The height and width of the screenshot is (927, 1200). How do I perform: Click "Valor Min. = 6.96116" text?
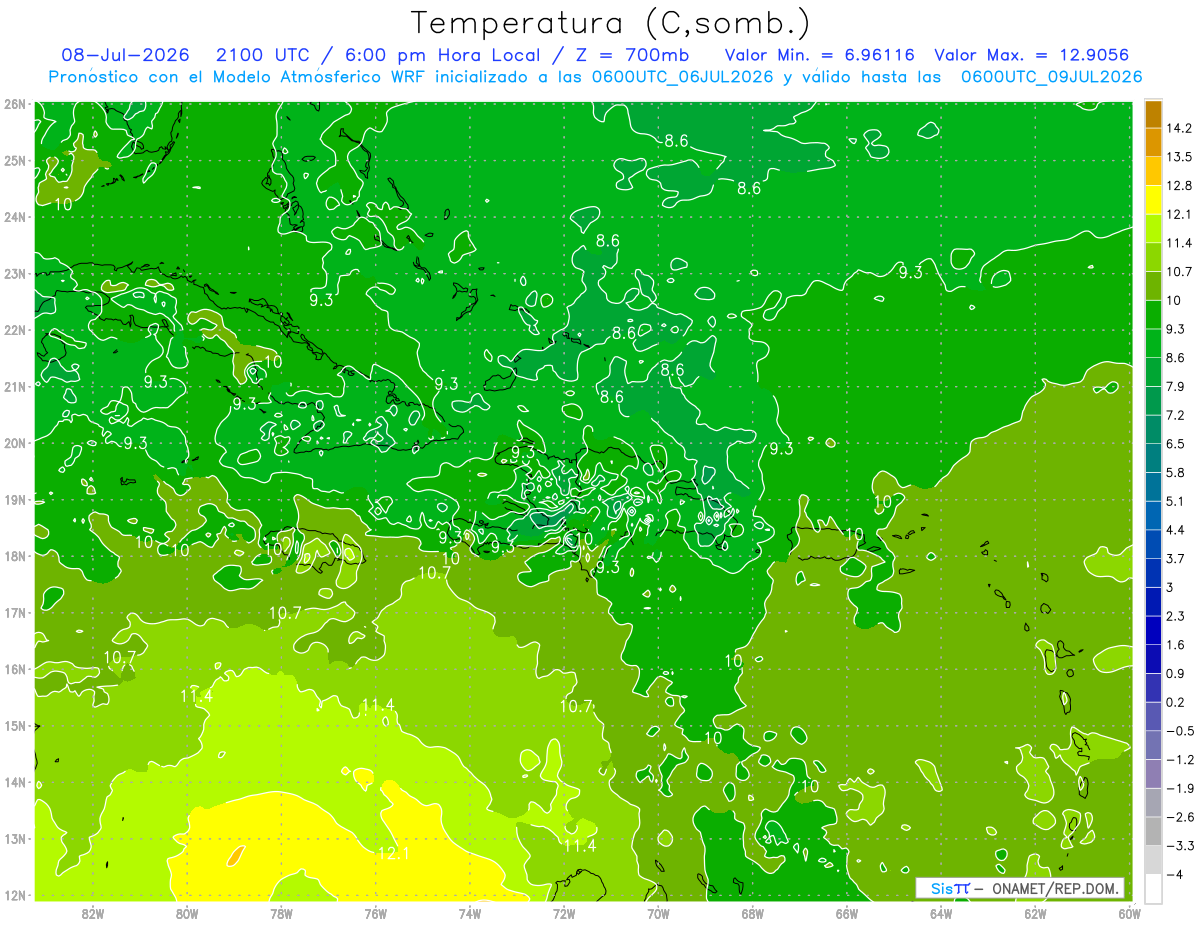point(819,55)
